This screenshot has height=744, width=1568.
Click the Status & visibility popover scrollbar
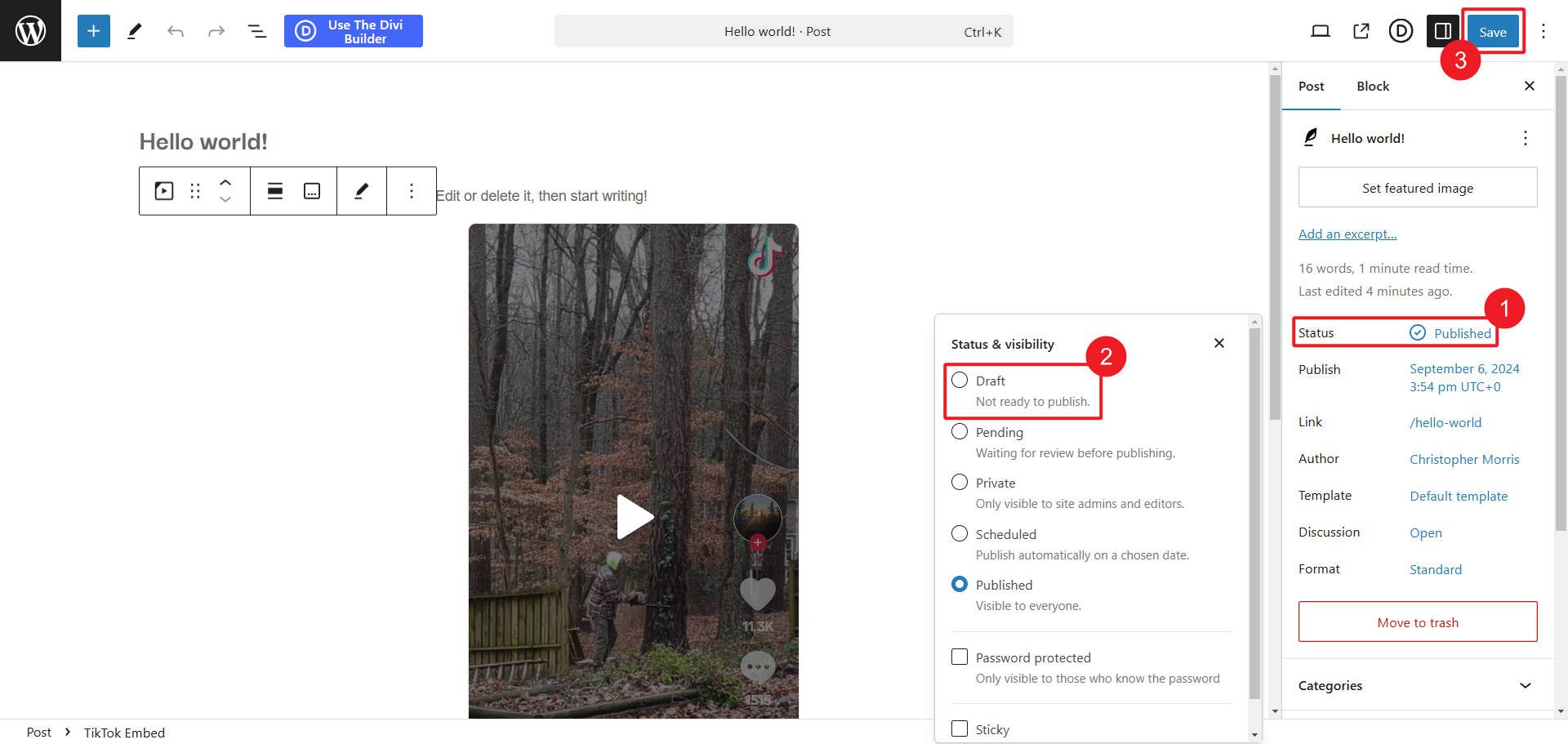(1255, 515)
